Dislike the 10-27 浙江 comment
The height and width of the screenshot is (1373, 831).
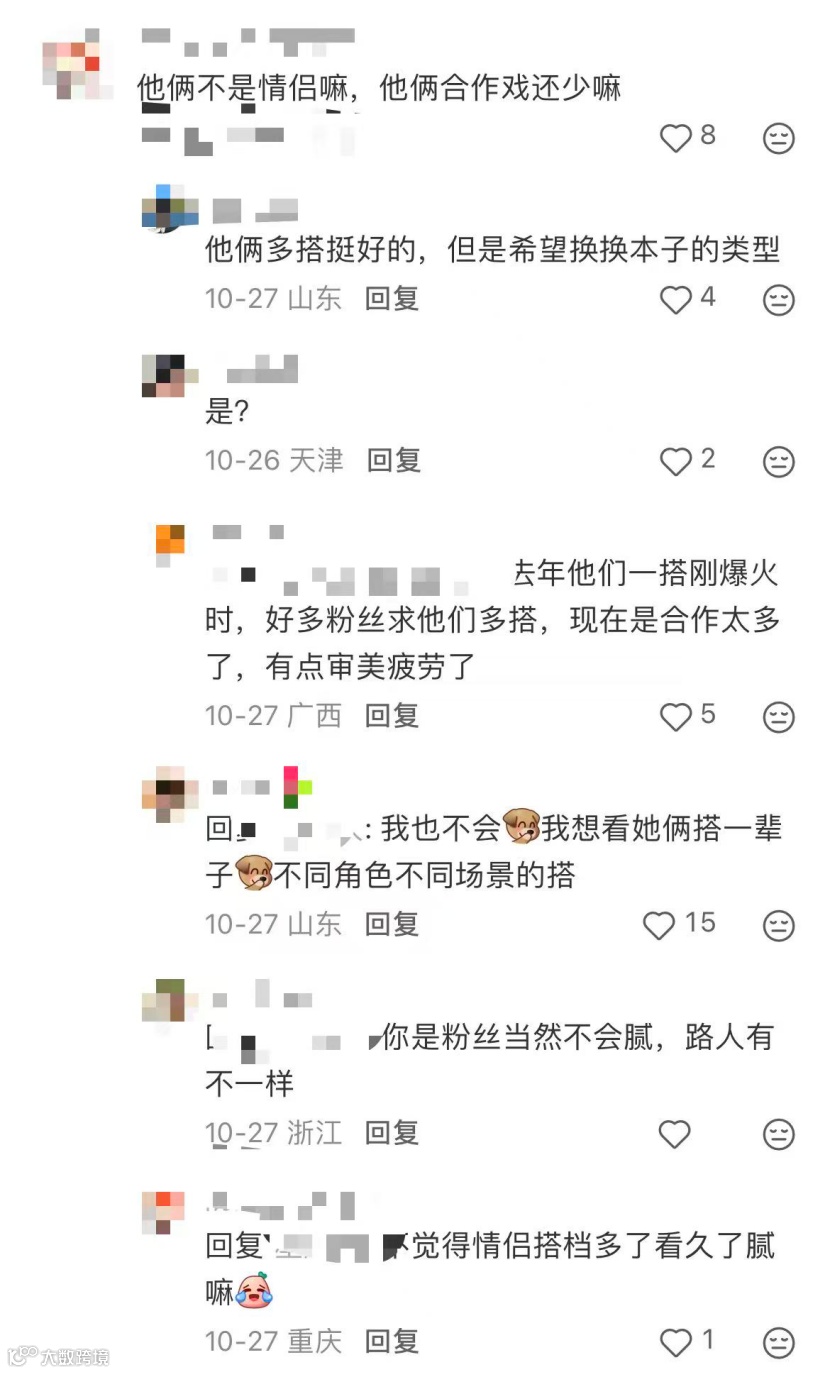click(x=779, y=1134)
